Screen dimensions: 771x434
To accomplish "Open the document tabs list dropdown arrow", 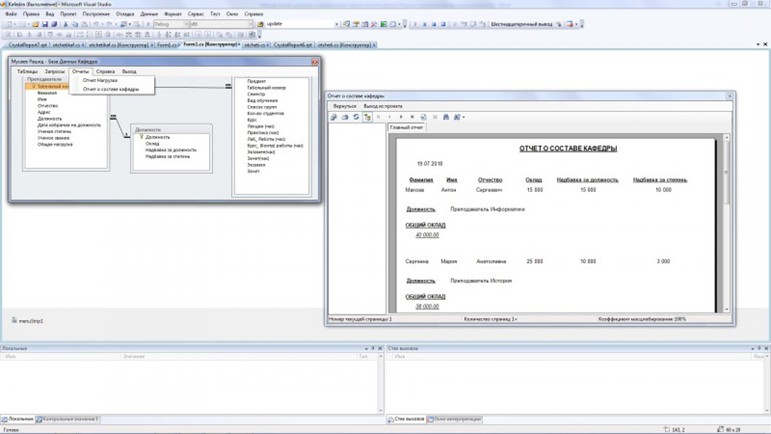I will tap(758, 44).
